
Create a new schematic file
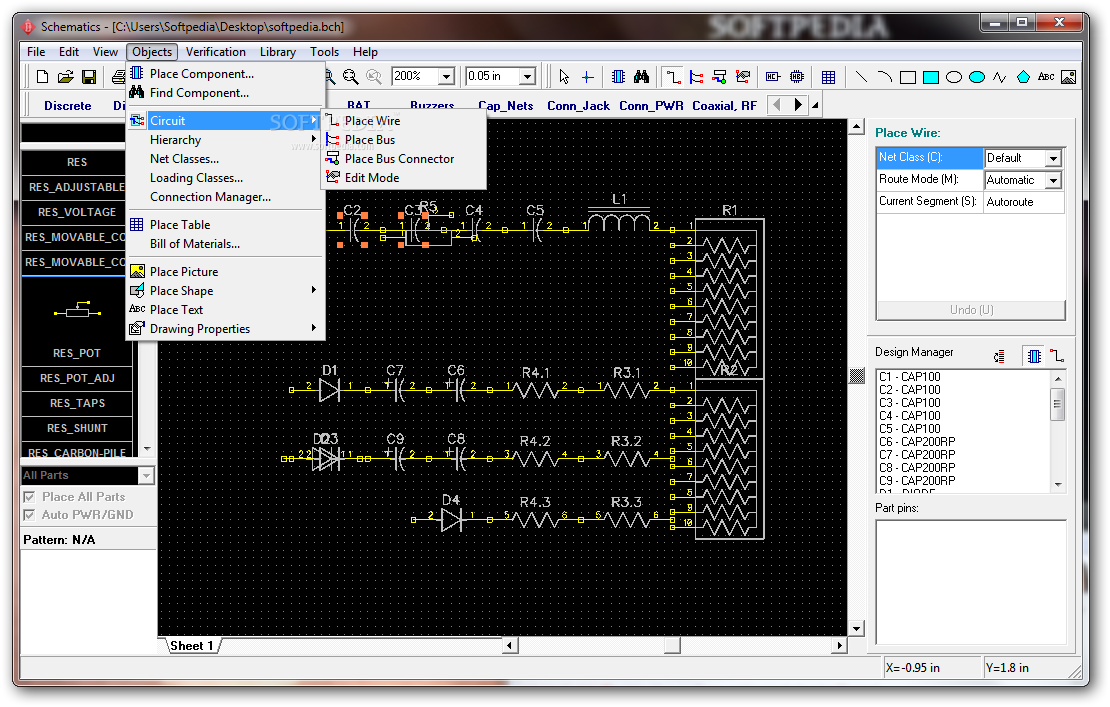[42, 76]
